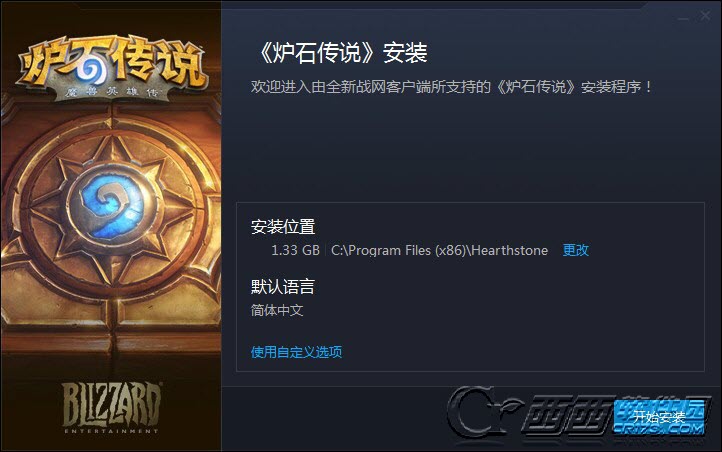Click the Blizzard Entertainment logo
Image resolution: width=722 pixels, height=452 pixels.
(111, 407)
